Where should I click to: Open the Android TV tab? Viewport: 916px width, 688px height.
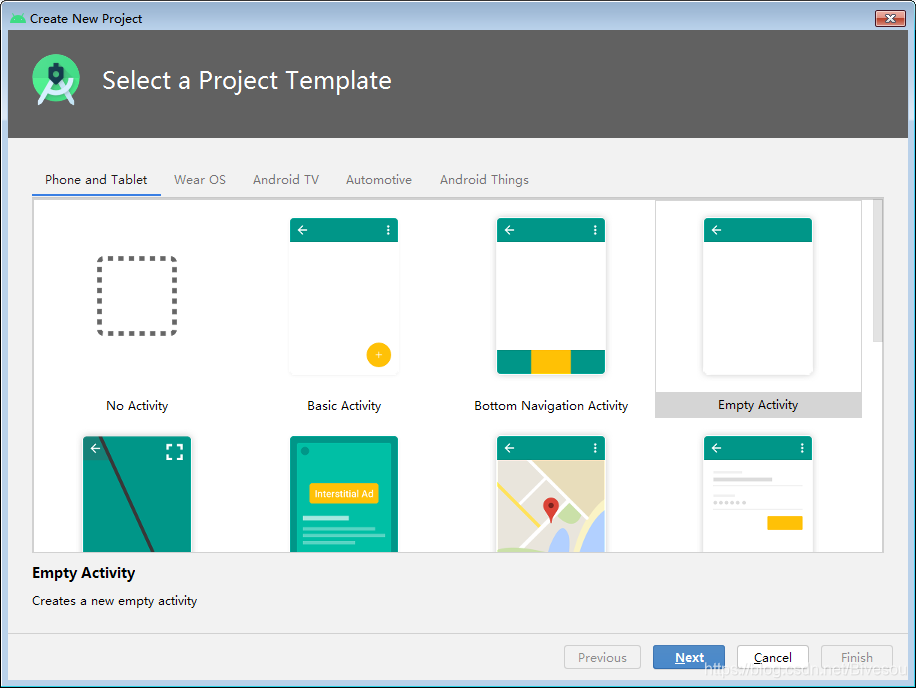[286, 180]
